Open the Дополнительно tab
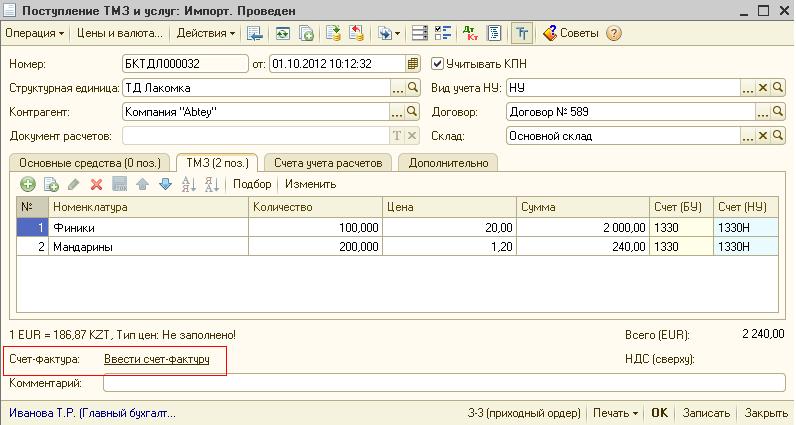 click(447, 162)
